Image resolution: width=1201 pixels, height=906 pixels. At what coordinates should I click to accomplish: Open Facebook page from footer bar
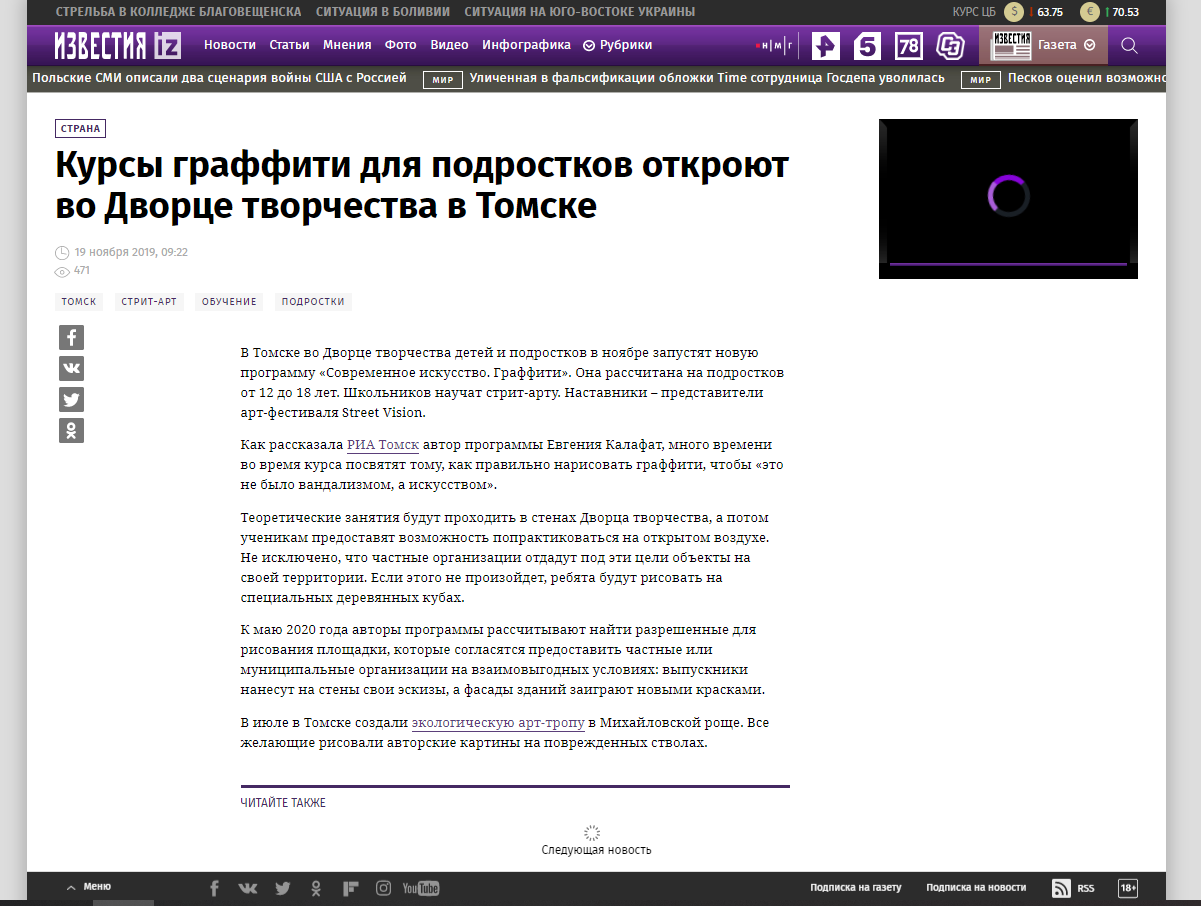pyautogui.click(x=214, y=888)
